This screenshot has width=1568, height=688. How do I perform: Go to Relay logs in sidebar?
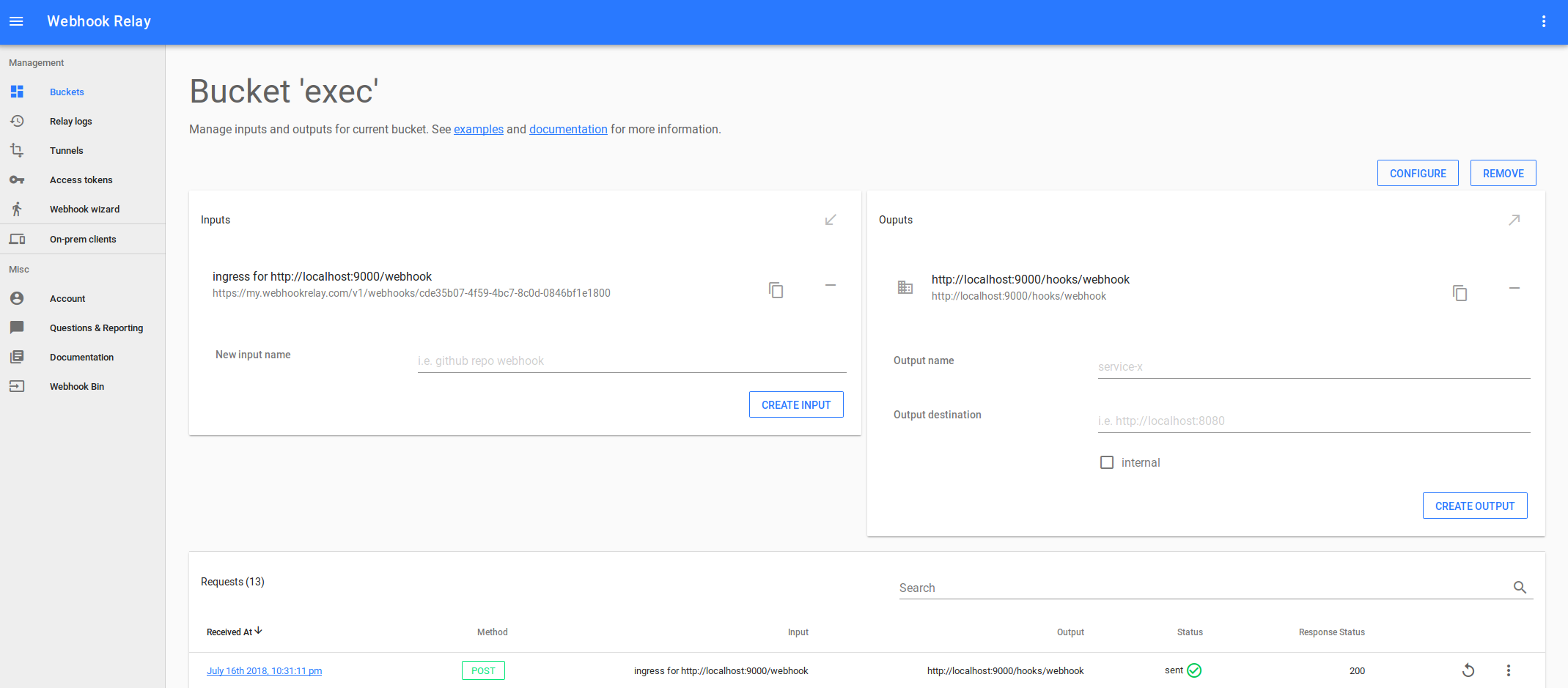pyautogui.click(x=70, y=122)
